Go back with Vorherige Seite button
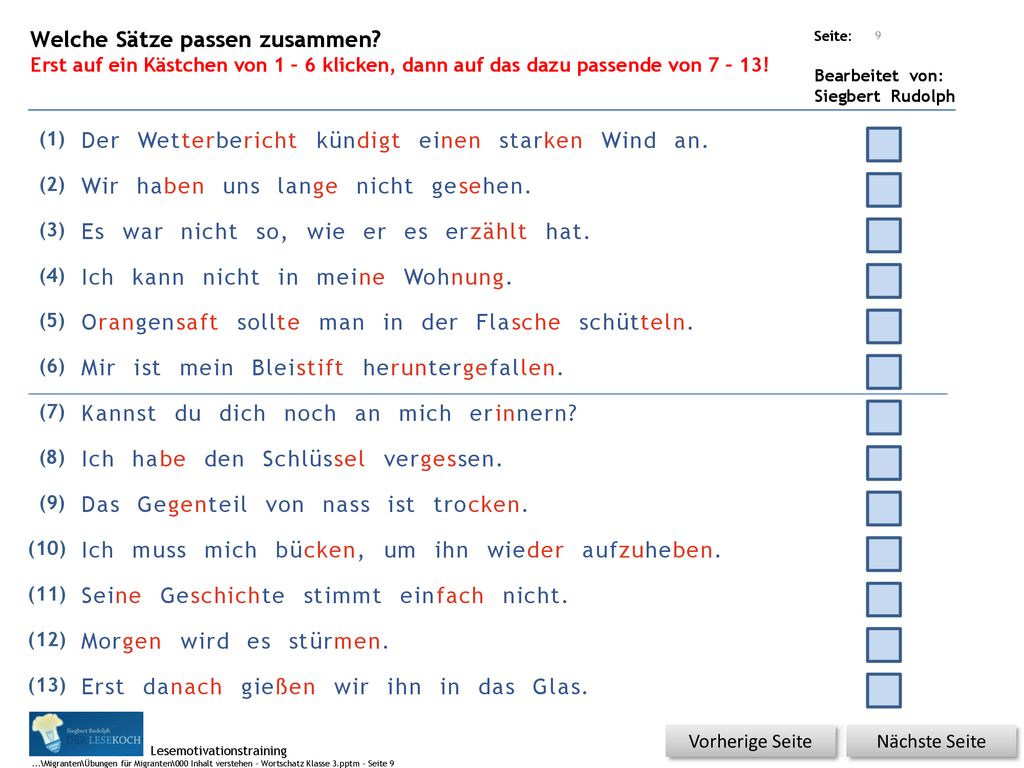1024x768 pixels. coord(750,742)
